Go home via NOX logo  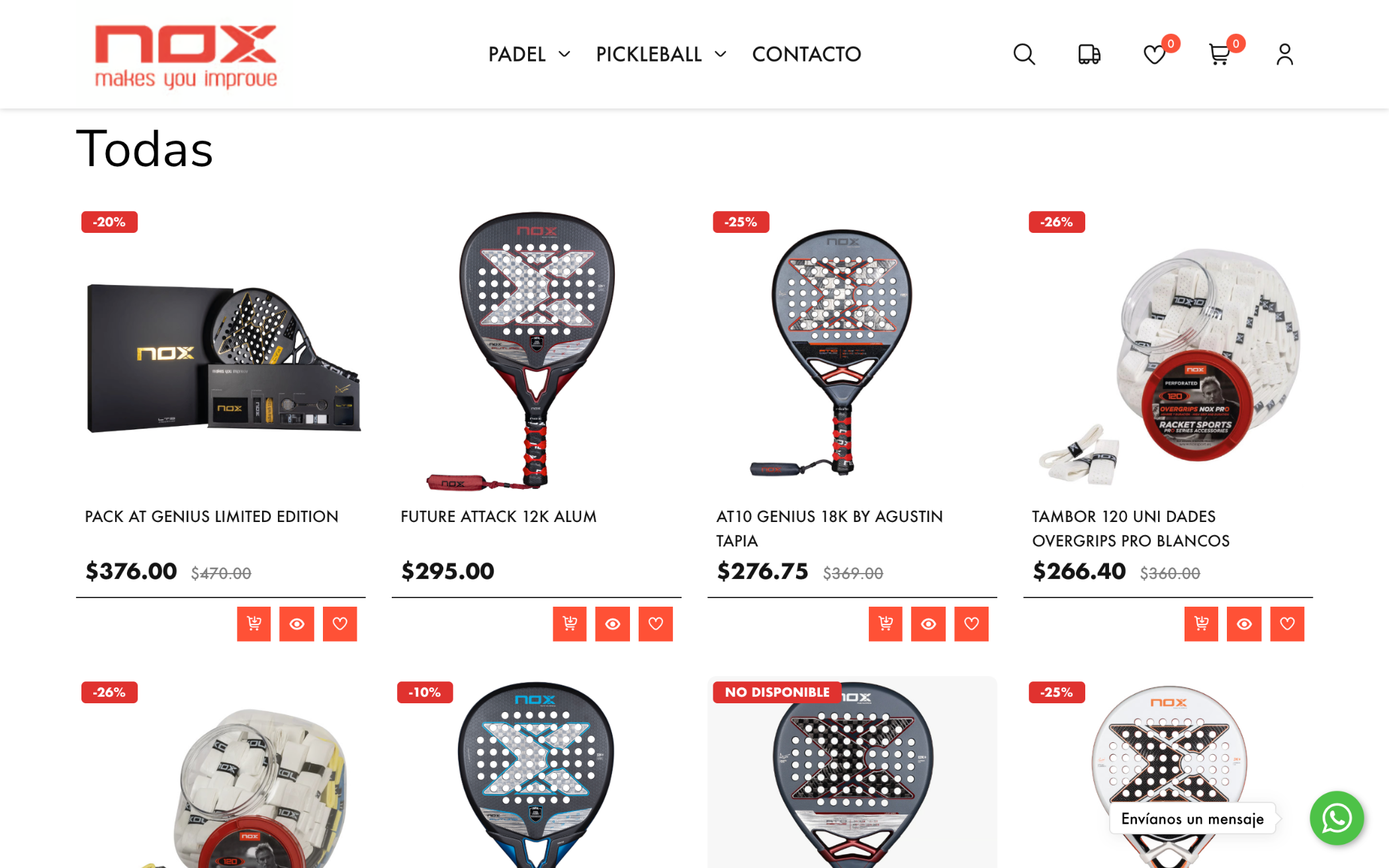(x=186, y=56)
